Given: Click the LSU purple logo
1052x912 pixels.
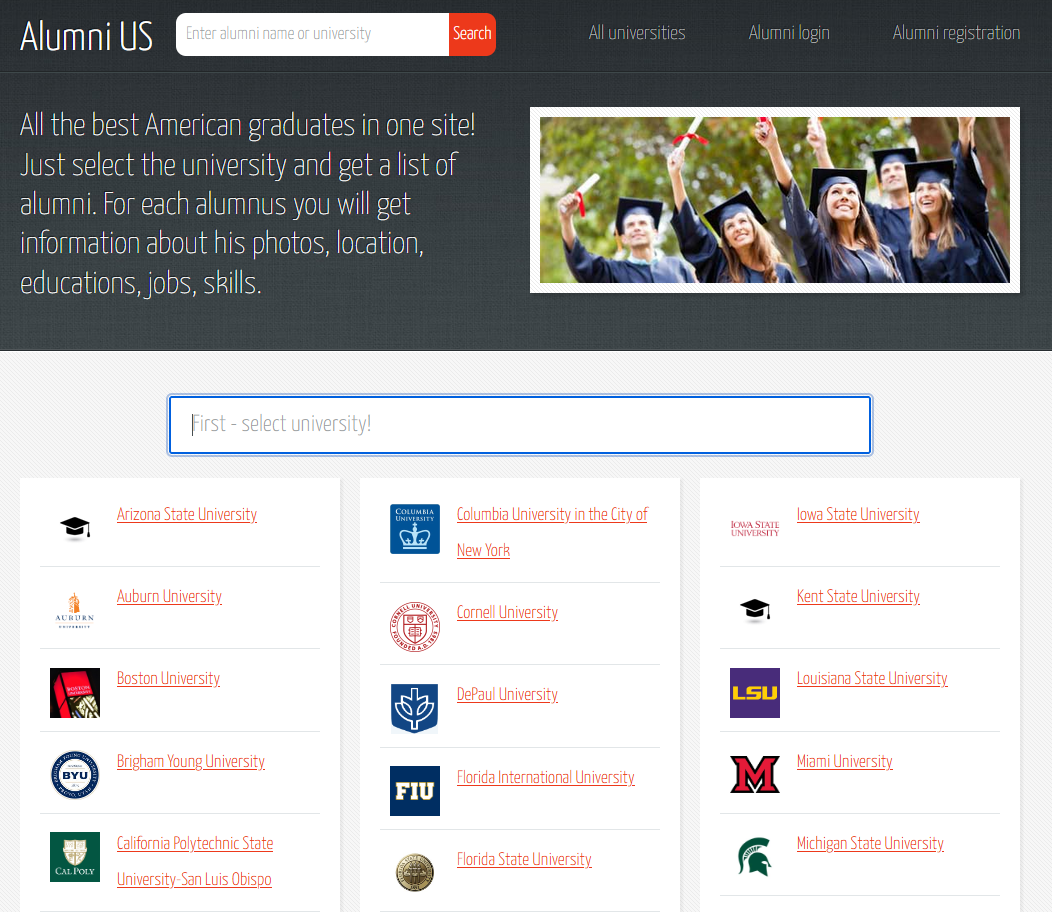Looking at the screenshot, I should click(x=754, y=693).
